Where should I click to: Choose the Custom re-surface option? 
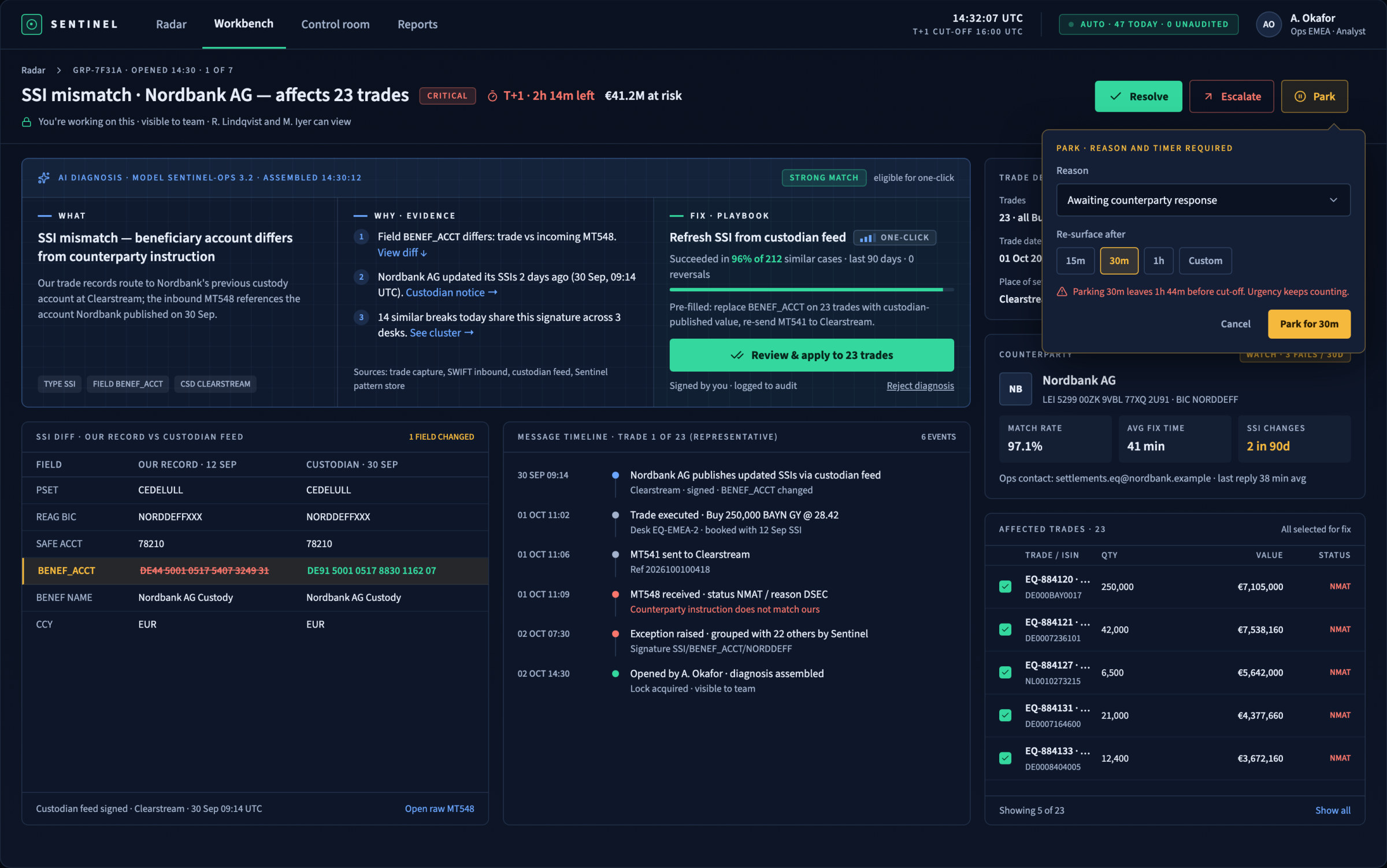(x=1205, y=261)
